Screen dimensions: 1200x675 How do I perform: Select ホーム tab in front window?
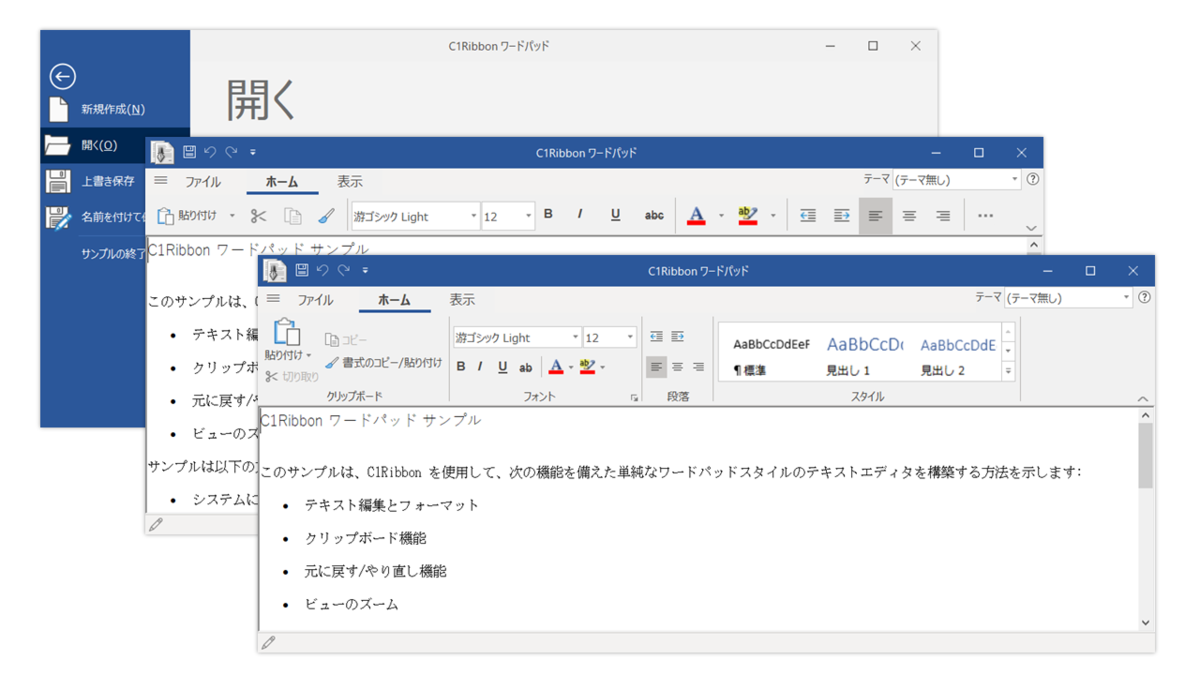394,300
